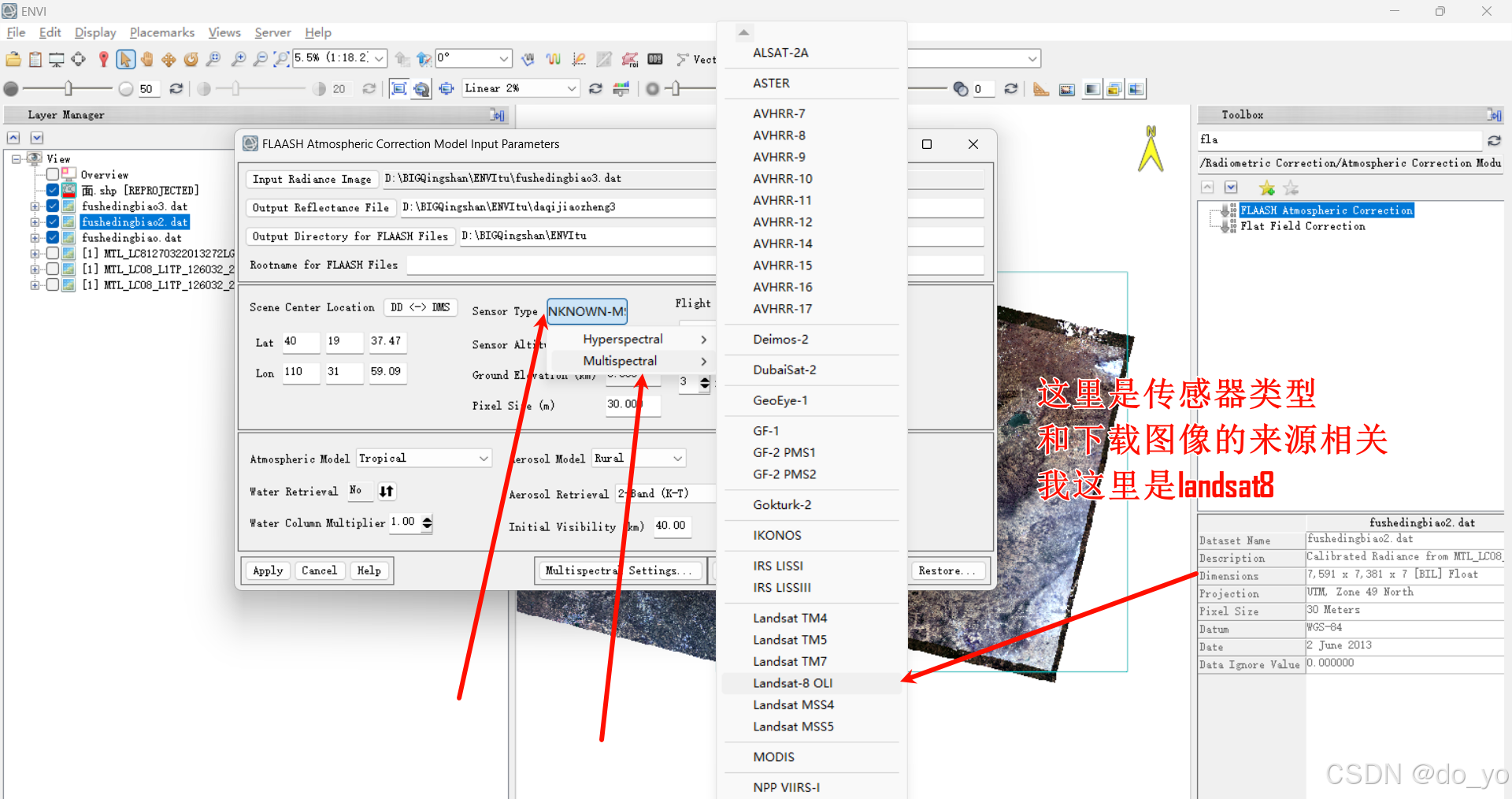The height and width of the screenshot is (799, 1512).
Task: Click the Cancel button in FLAASH dialog
Action: [x=319, y=570]
